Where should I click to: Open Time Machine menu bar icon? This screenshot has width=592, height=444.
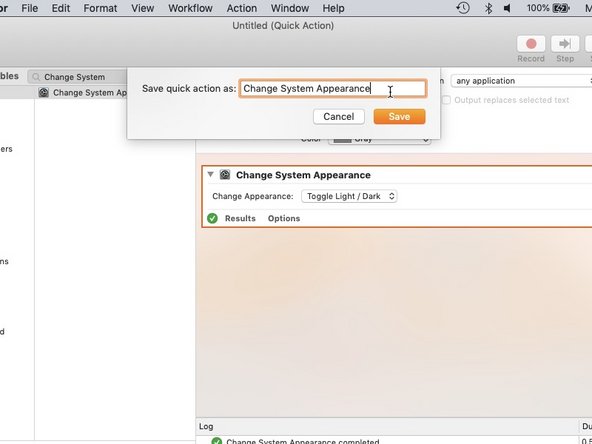463,8
